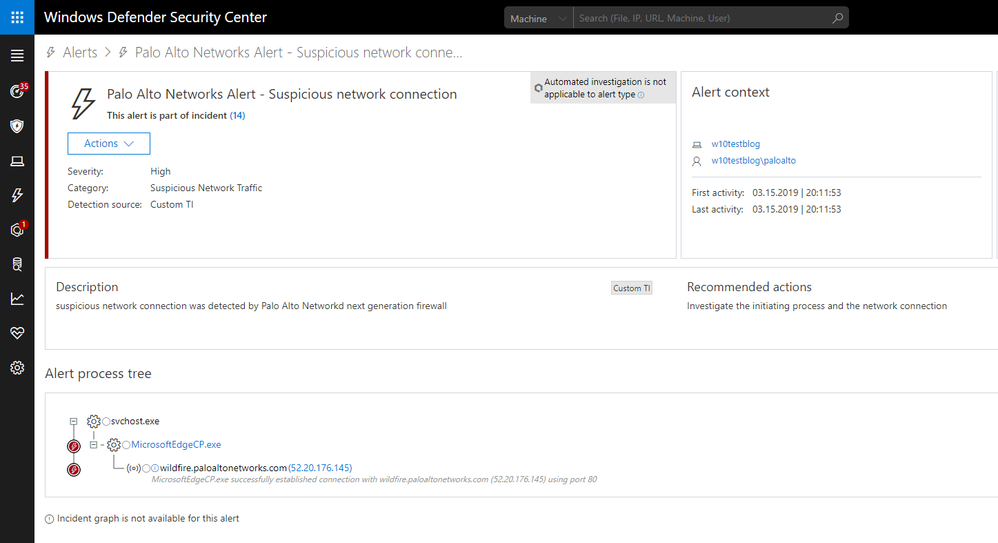Screen dimensions: 998x543
Task: Click the recommended action 'Investigate the initiating process' text
Action: pyautogui.click(x=817, y=306)
